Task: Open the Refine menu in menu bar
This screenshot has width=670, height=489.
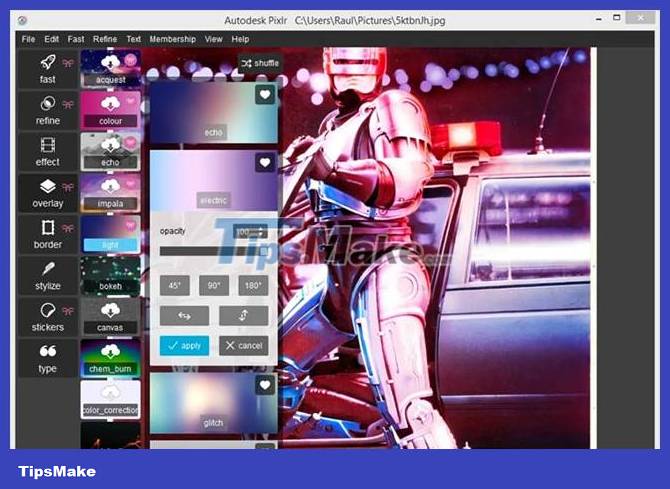Action: 105,39
